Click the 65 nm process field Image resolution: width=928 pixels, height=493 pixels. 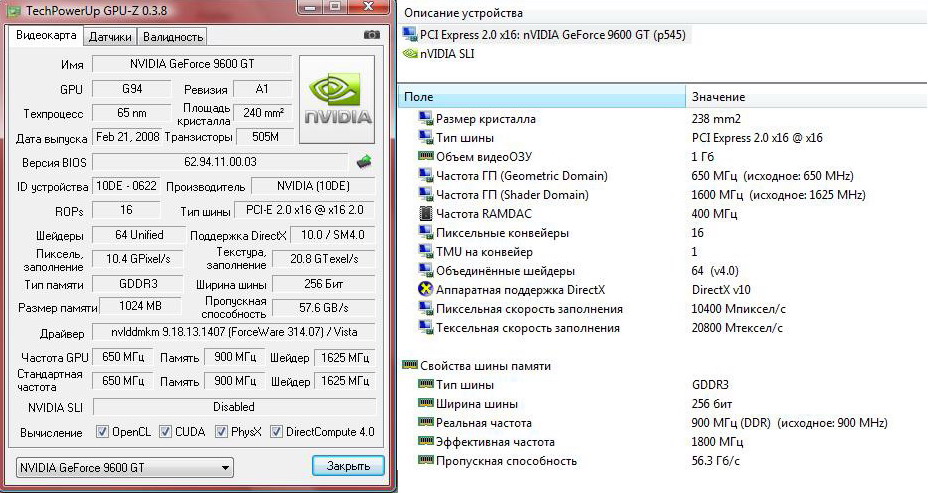(132, 112)
